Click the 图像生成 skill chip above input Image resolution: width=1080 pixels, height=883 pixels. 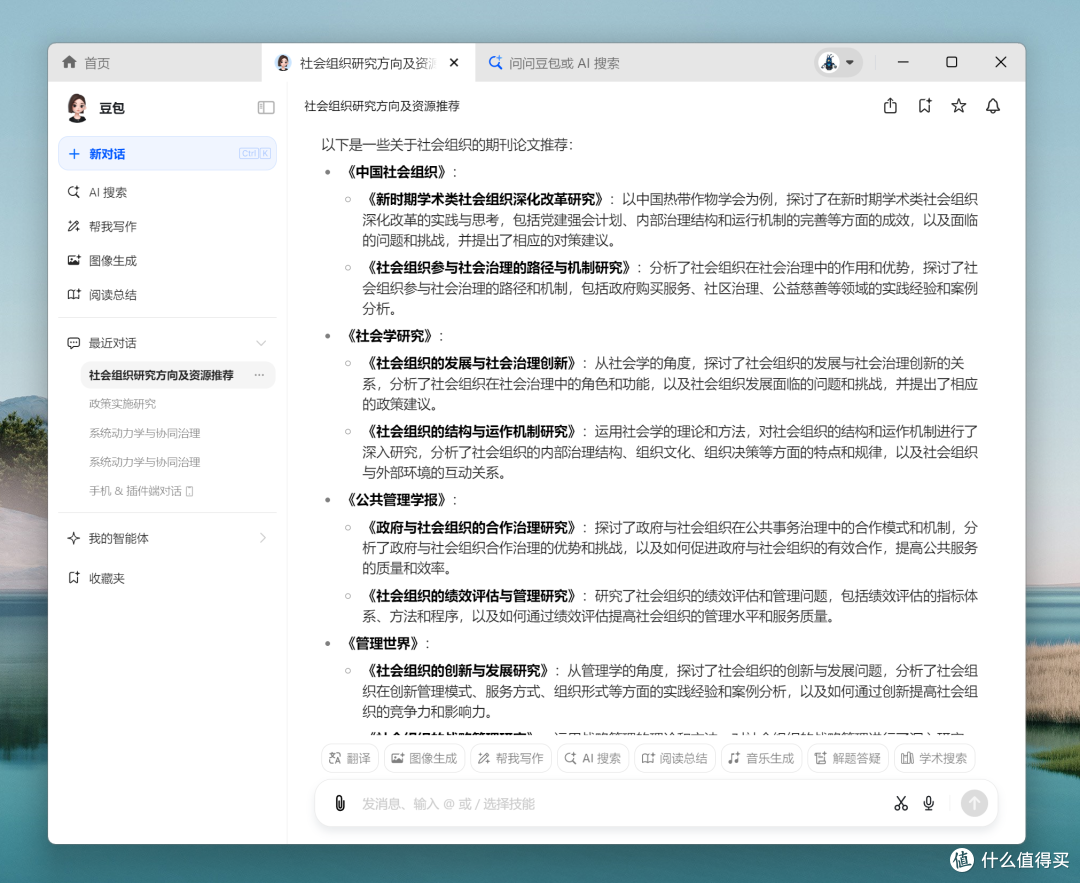[424, 758]
